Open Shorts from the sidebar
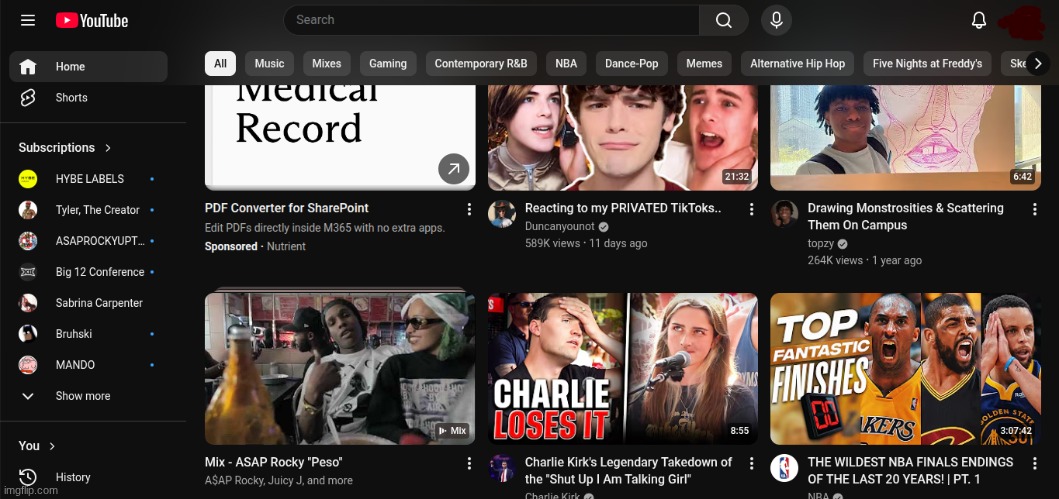 [x=71, y=98]
